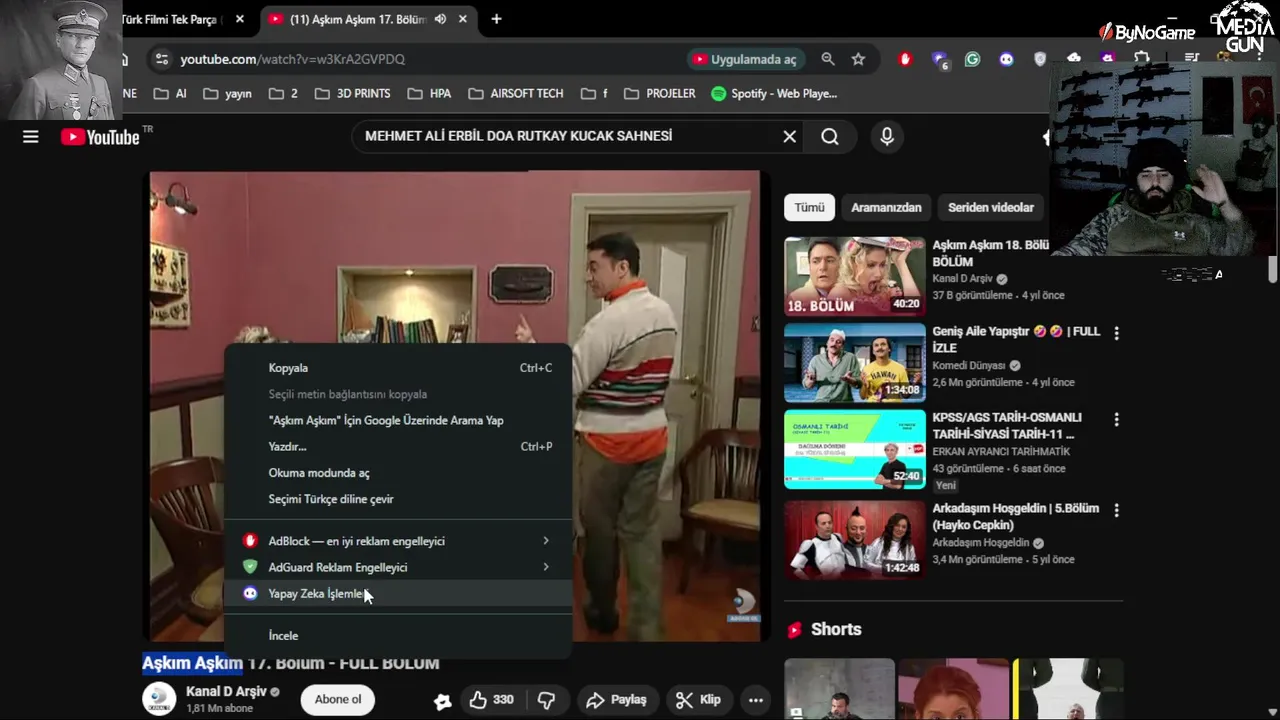Screen dimensions: 1280x720
Task: Clear the YouTube search box text
Action: [x=789, y=137]
